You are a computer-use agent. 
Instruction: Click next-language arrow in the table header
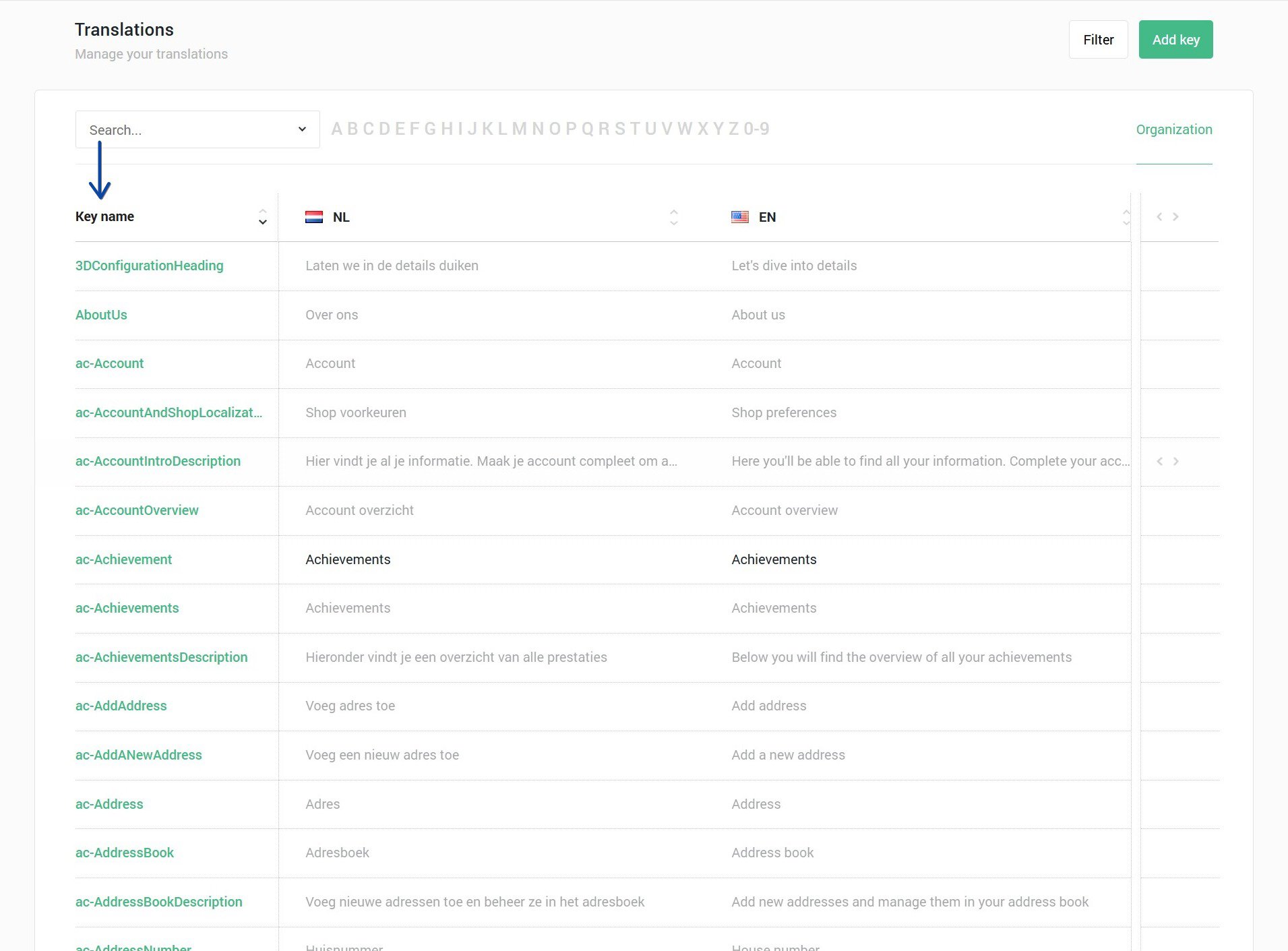1175,217
